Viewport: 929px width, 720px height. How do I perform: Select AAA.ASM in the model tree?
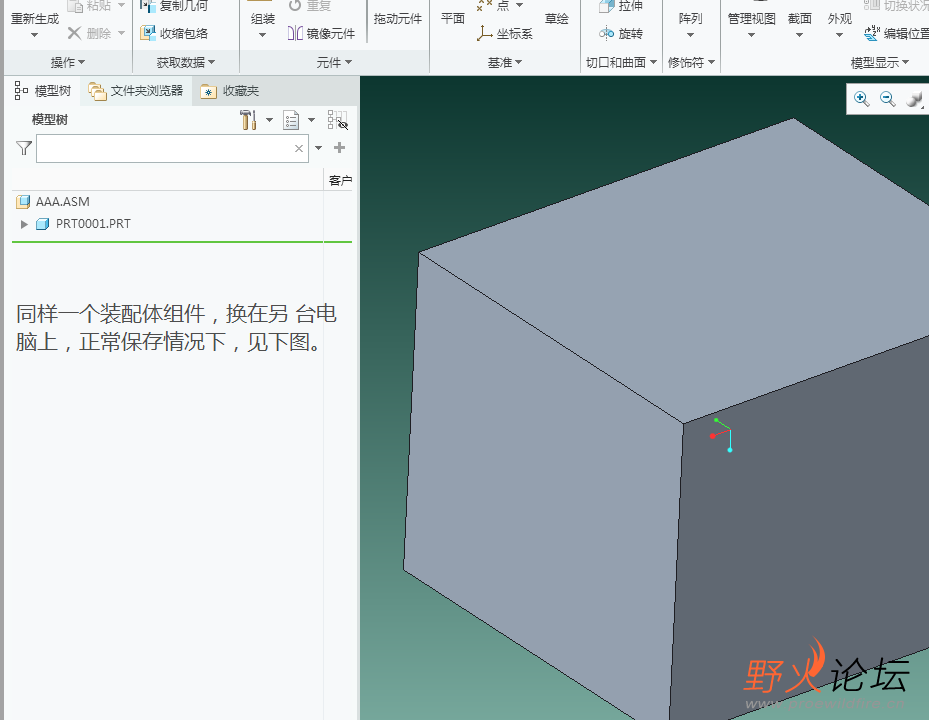[x=62, y=201]
